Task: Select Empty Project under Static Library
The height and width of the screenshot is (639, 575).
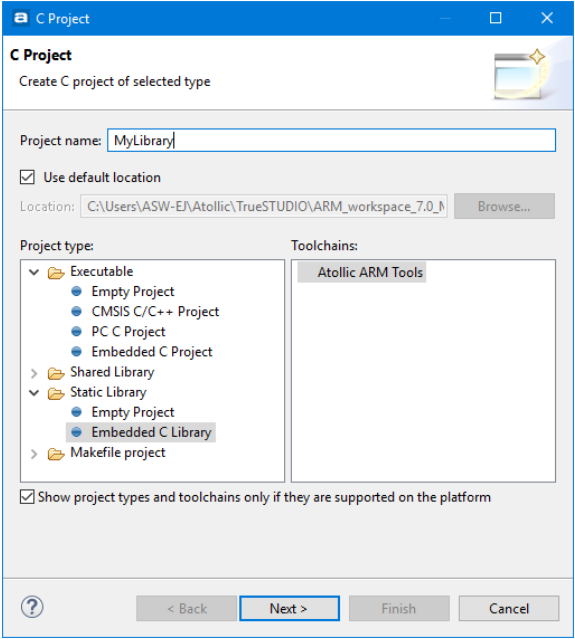Action: point(132,412)
